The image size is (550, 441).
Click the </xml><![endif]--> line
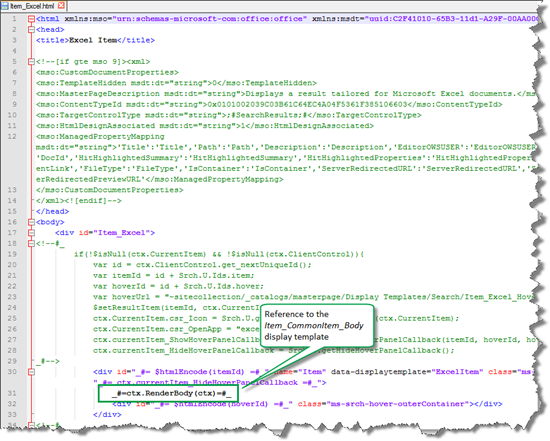click(79, 201)
